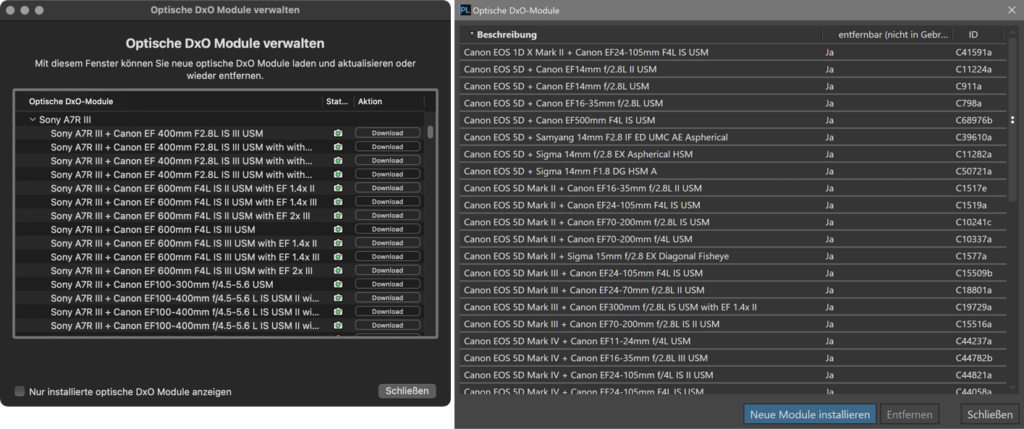Screen dimensions: 1024x429
Task: Click ID cell 'C10241c'
Action: (x=974, y=222)
